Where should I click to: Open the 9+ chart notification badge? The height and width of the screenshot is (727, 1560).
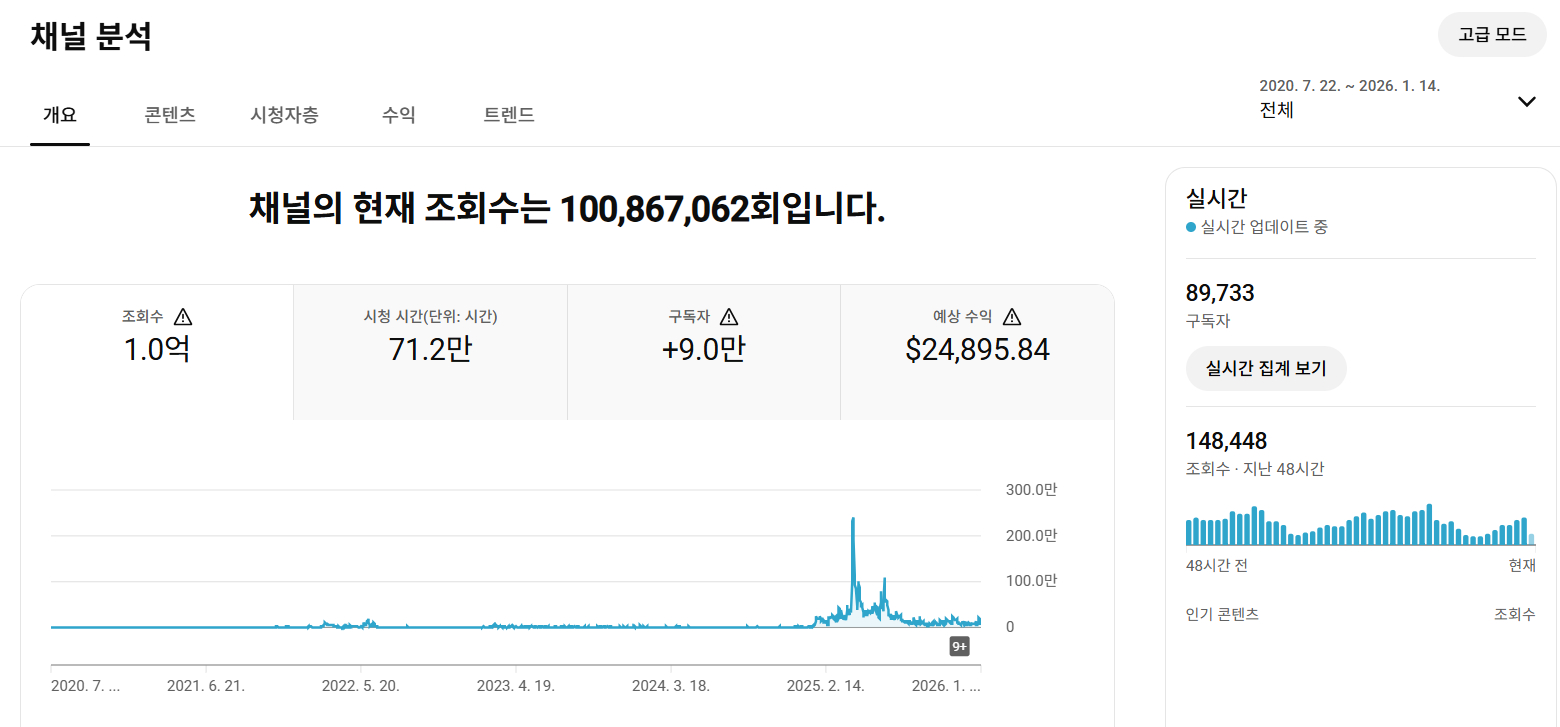[959, 646]
